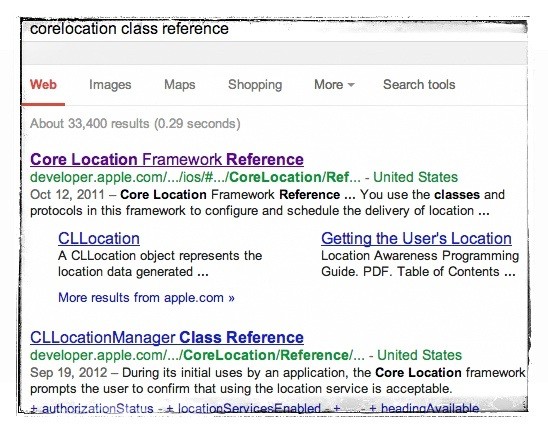Viewport: 548px width, 433px height.
Task: Switch to the Images tab
Action: (x=110, y=85)
